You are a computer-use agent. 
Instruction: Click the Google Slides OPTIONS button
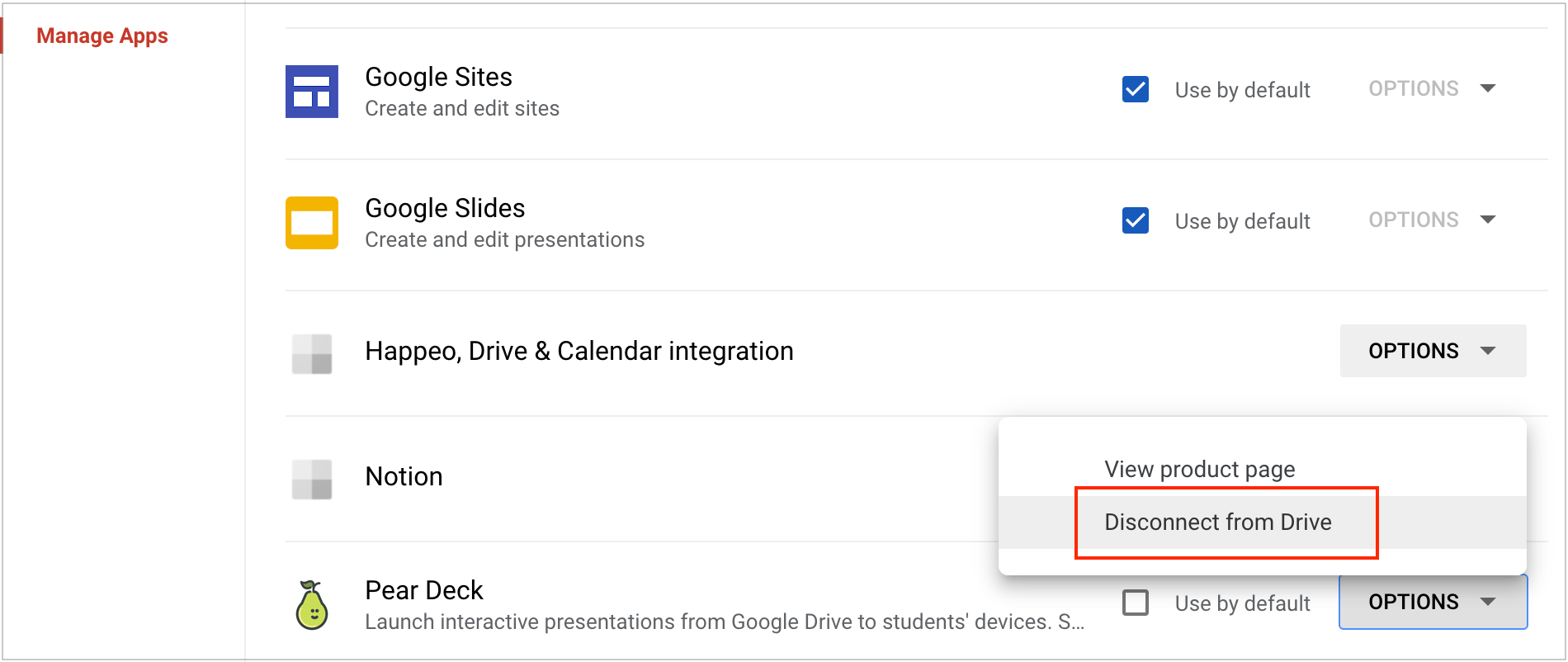coord(1433,220)
